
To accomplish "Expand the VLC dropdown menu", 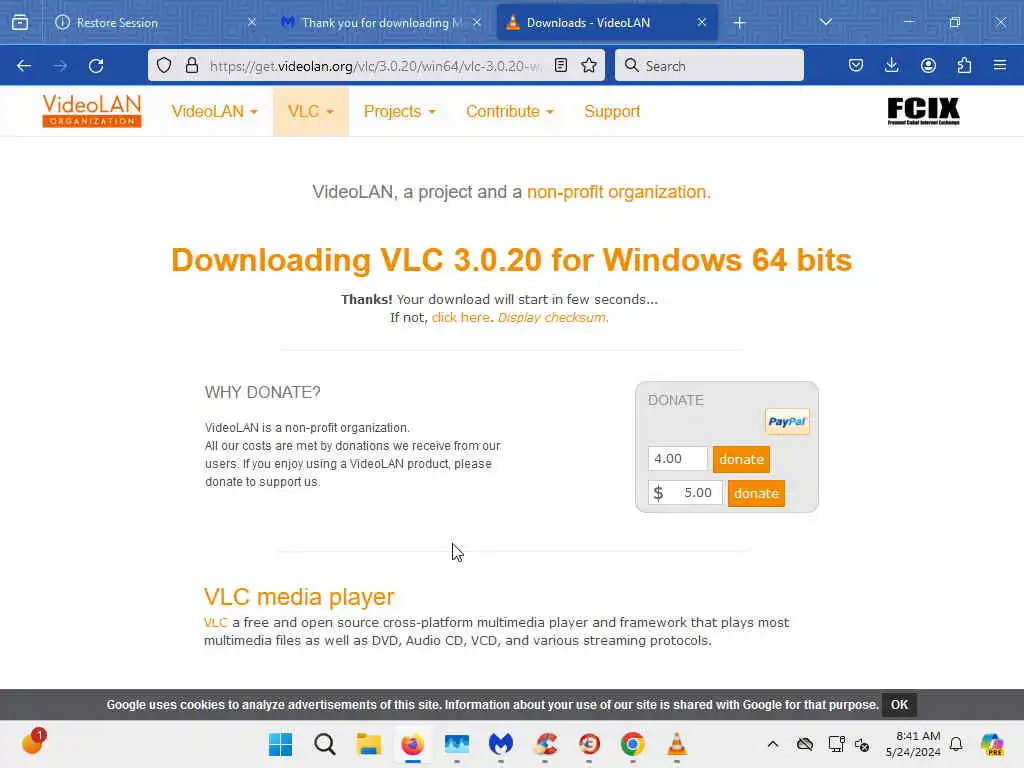I will (311, 112).
